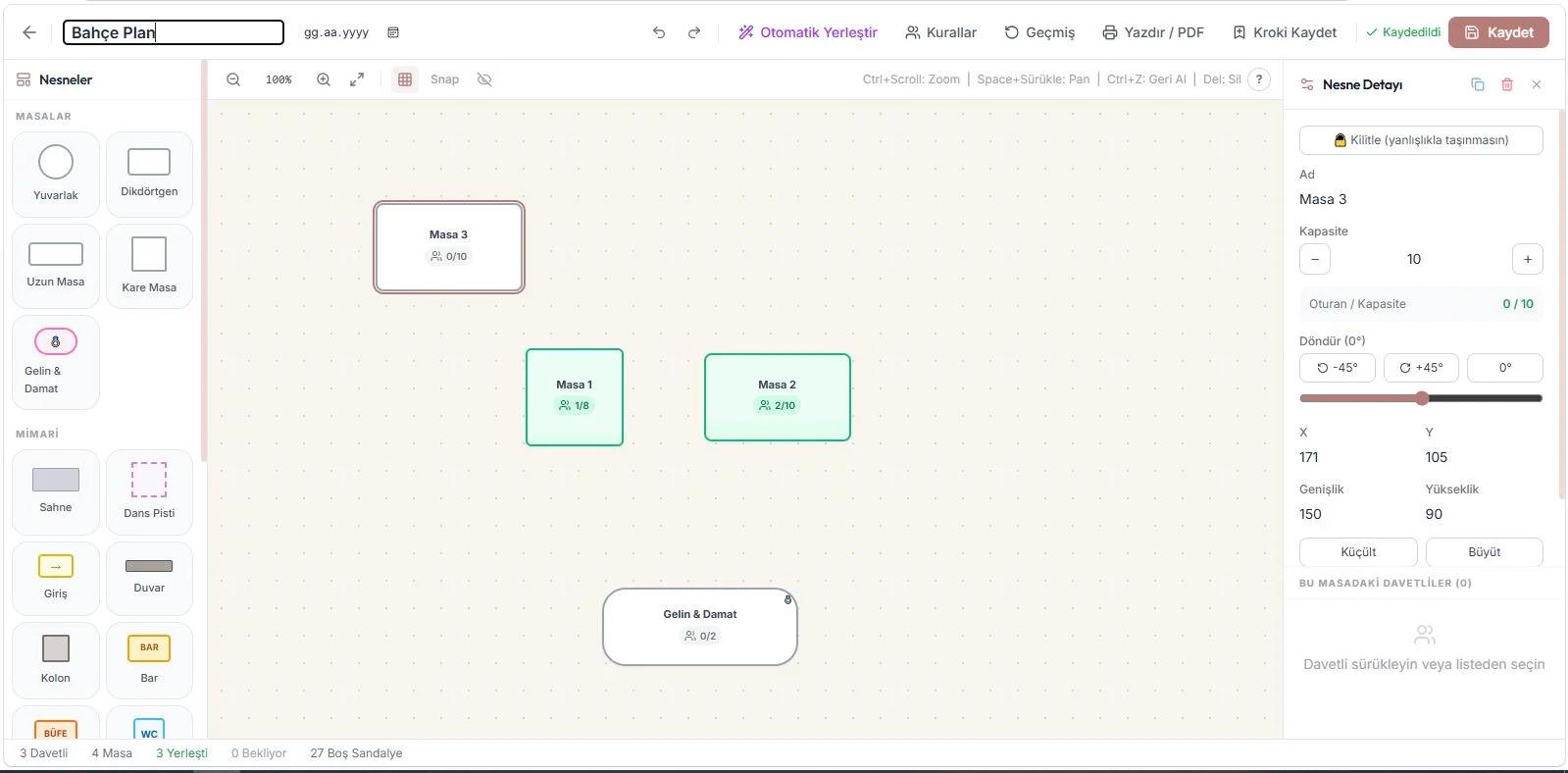The height and width of the screenshot is (773, 1568).
Task: Zoom out the canvas
Action: (233, 79)
